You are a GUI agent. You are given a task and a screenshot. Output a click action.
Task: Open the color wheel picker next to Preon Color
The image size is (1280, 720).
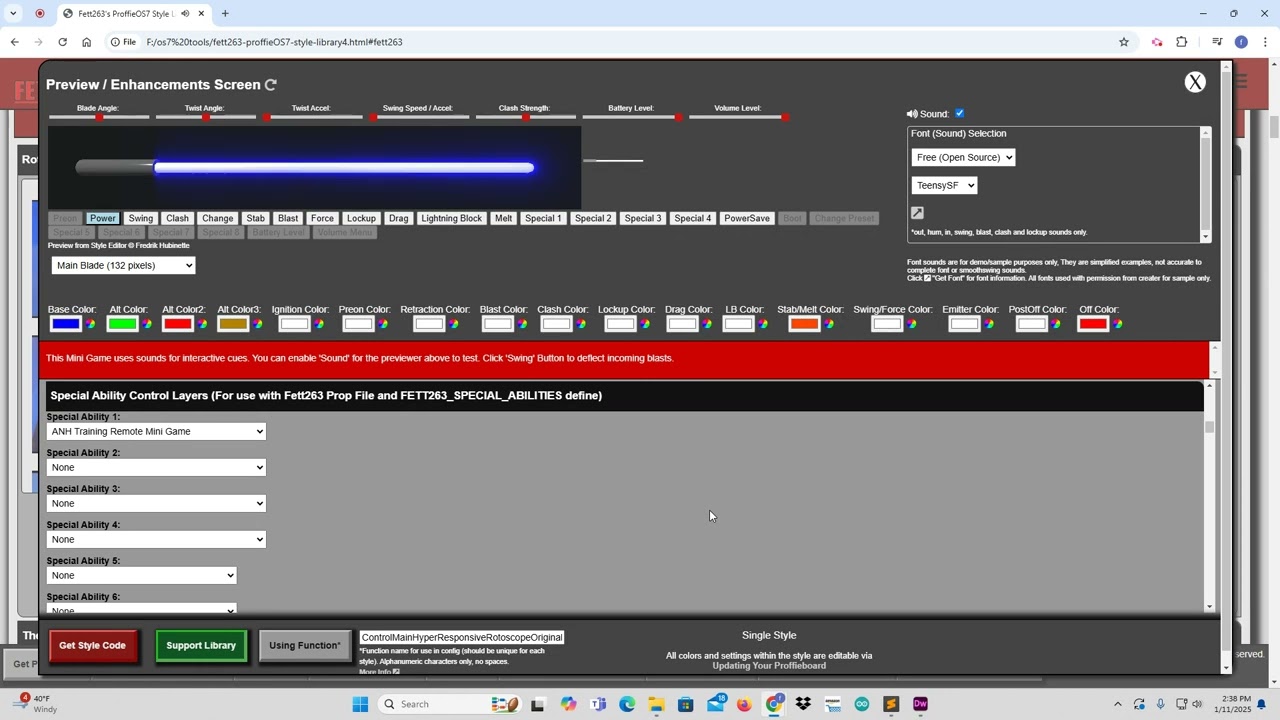(x=383, y=324)
